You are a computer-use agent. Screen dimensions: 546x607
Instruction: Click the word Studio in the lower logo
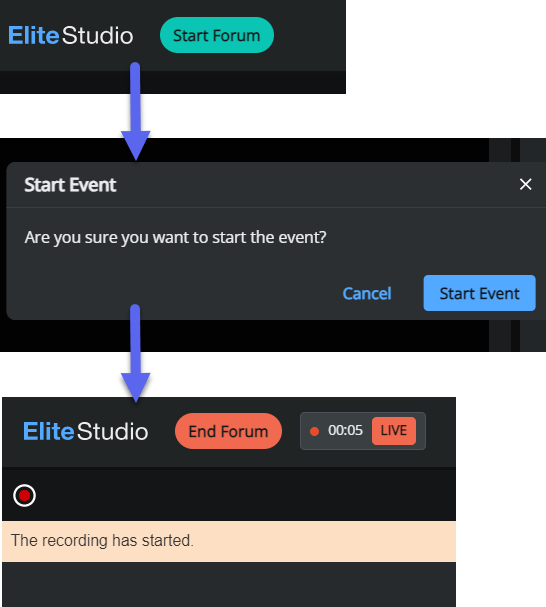pyautogui.click(x=112, y=431)
